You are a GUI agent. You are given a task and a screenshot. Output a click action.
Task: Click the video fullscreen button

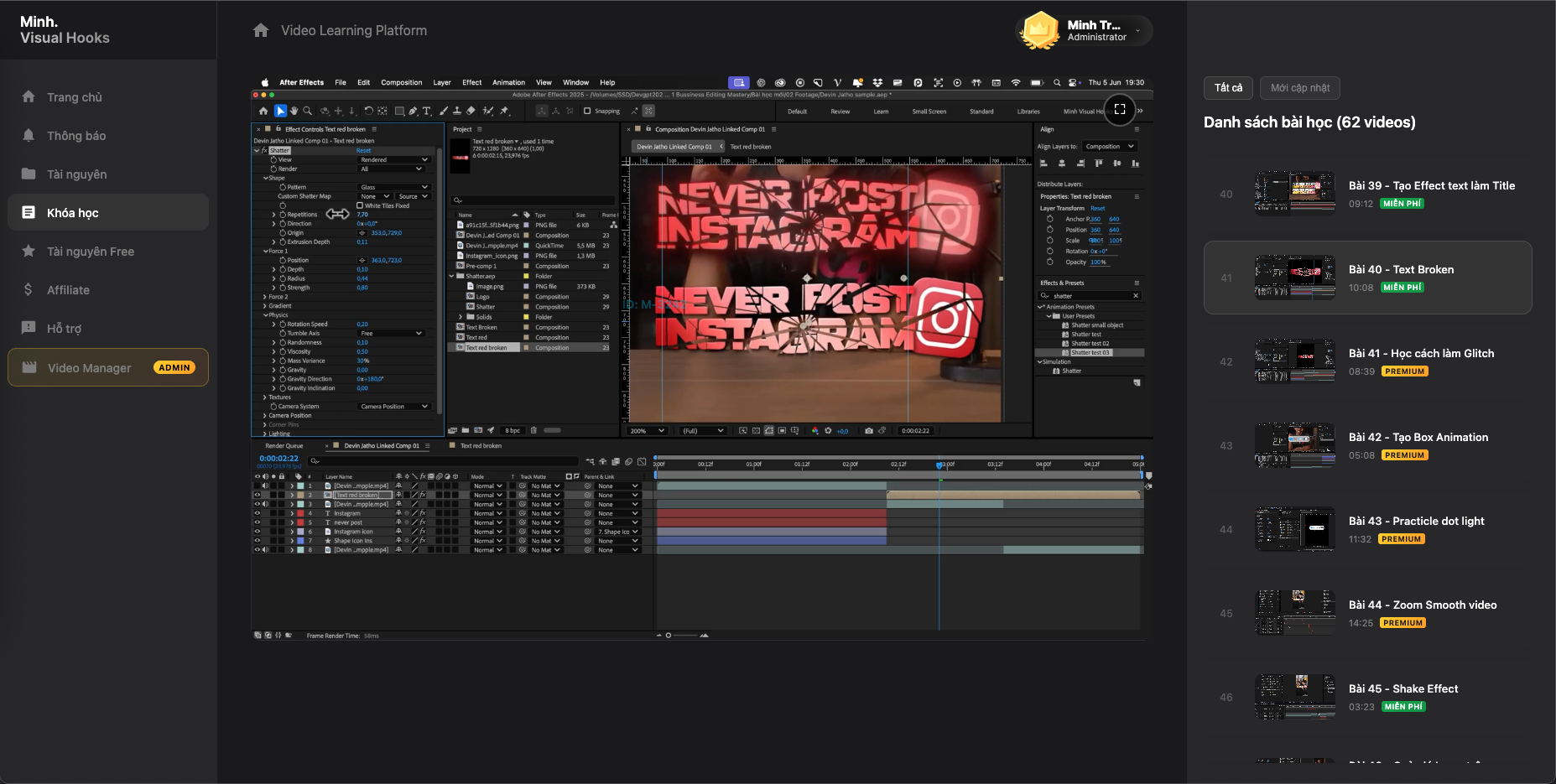1119,109
